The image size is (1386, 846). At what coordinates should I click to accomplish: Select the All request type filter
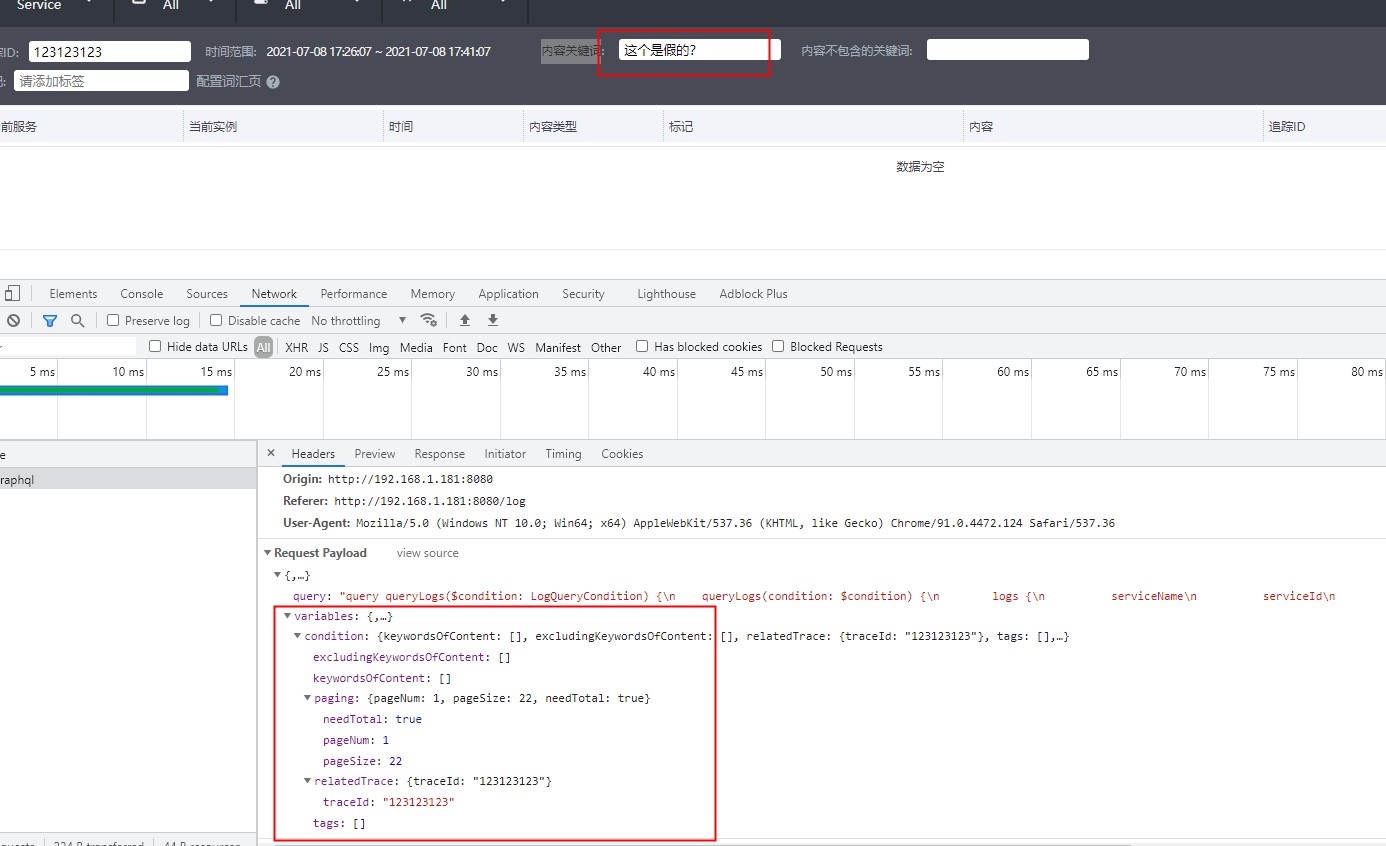263,347
